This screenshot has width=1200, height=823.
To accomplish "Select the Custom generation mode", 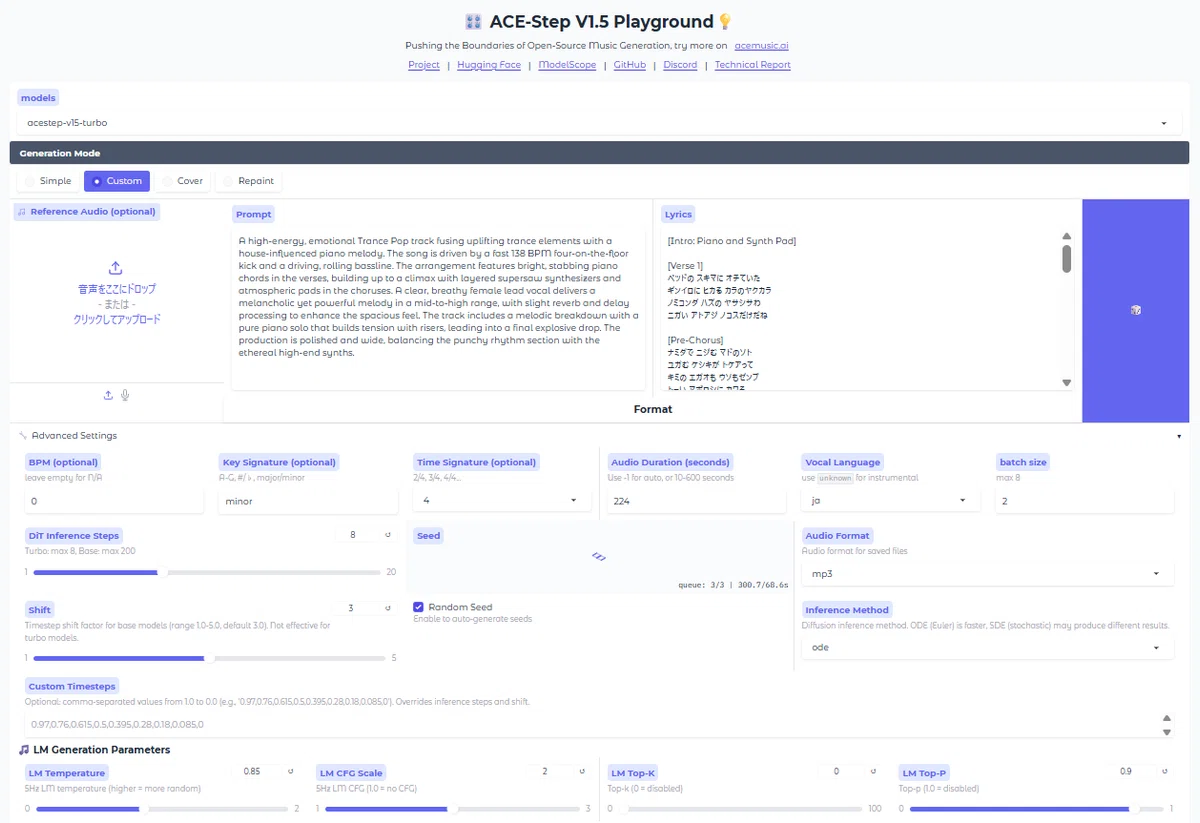I will coord(117,181).
